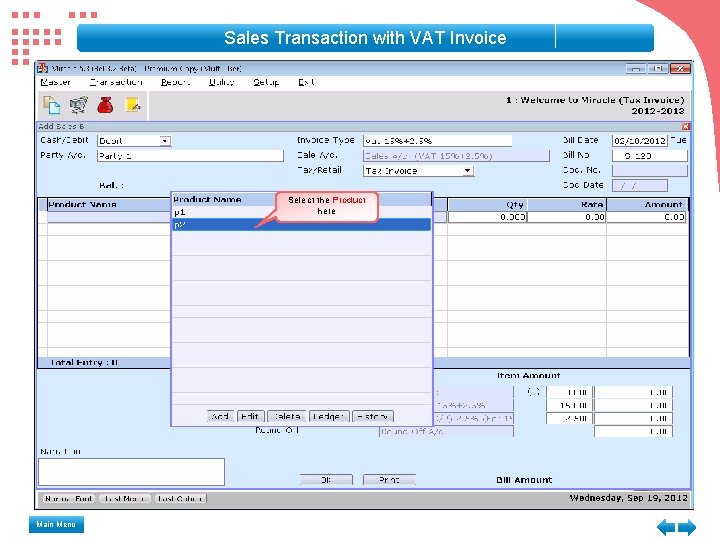Viewport: 720px width, 540px height.
Task: Select highlighted product p2 in the list
Action: [x=301, y=225]
